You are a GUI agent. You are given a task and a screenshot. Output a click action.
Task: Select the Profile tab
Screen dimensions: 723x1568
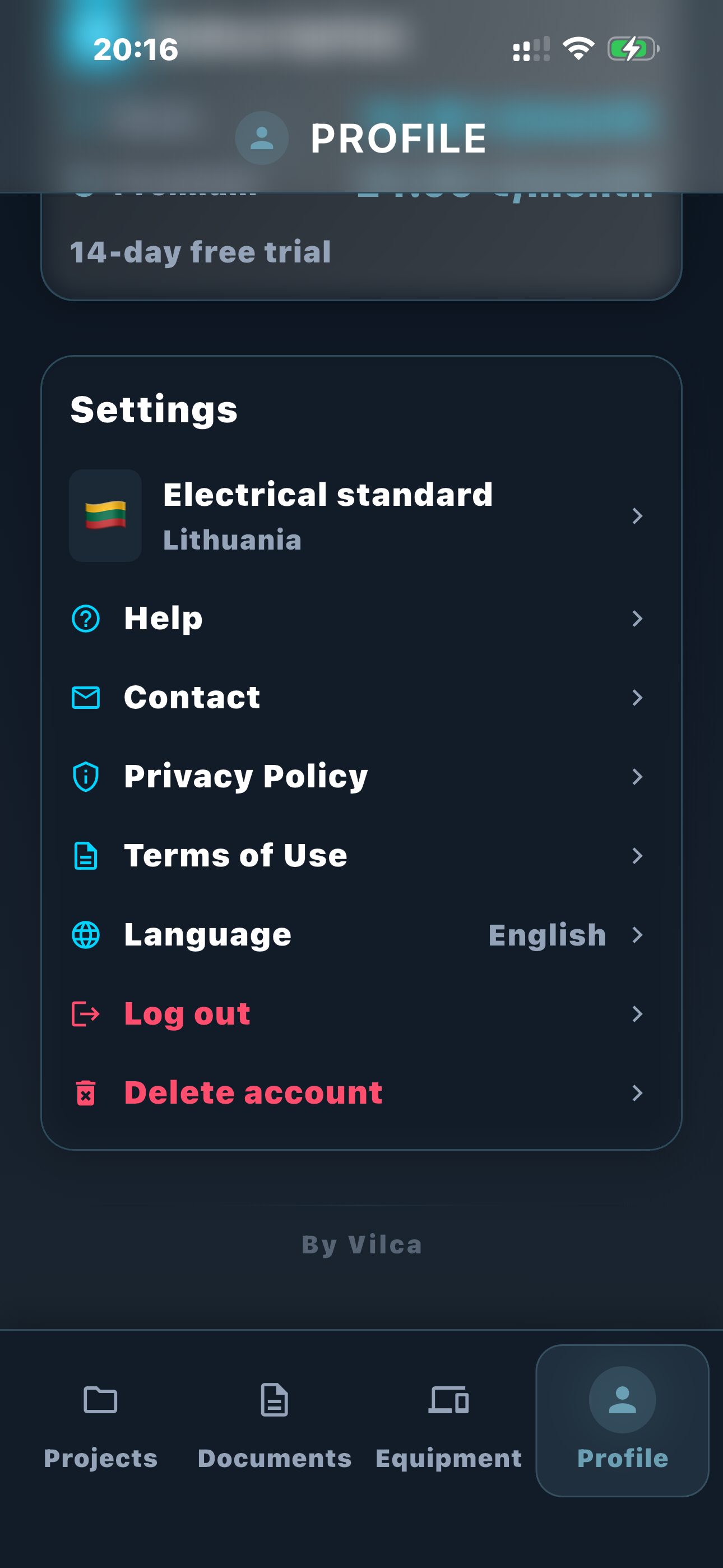tap(622, 1421)
